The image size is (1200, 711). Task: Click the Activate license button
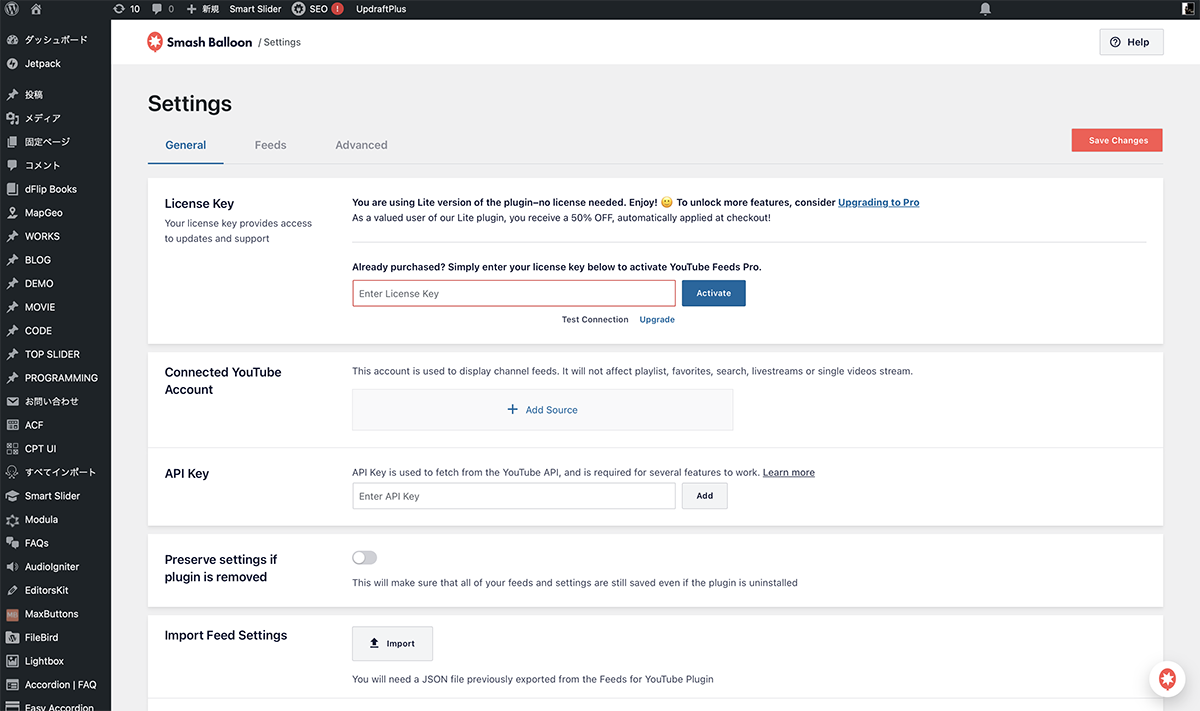[713, 293]
